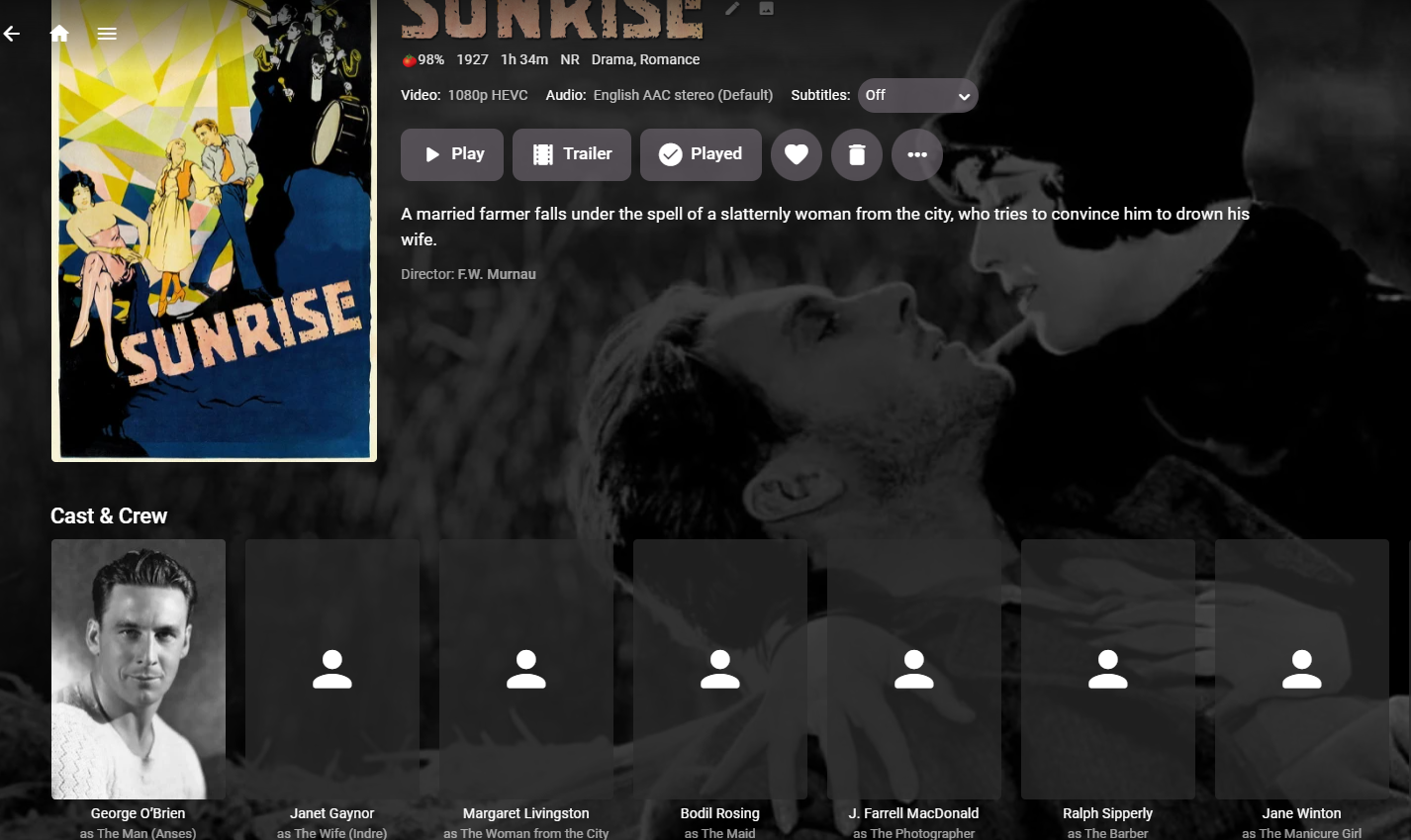This screenshot has height=840, width=1411.
Task: Go back with the left arrow icon
Action: tap(12, 34)
